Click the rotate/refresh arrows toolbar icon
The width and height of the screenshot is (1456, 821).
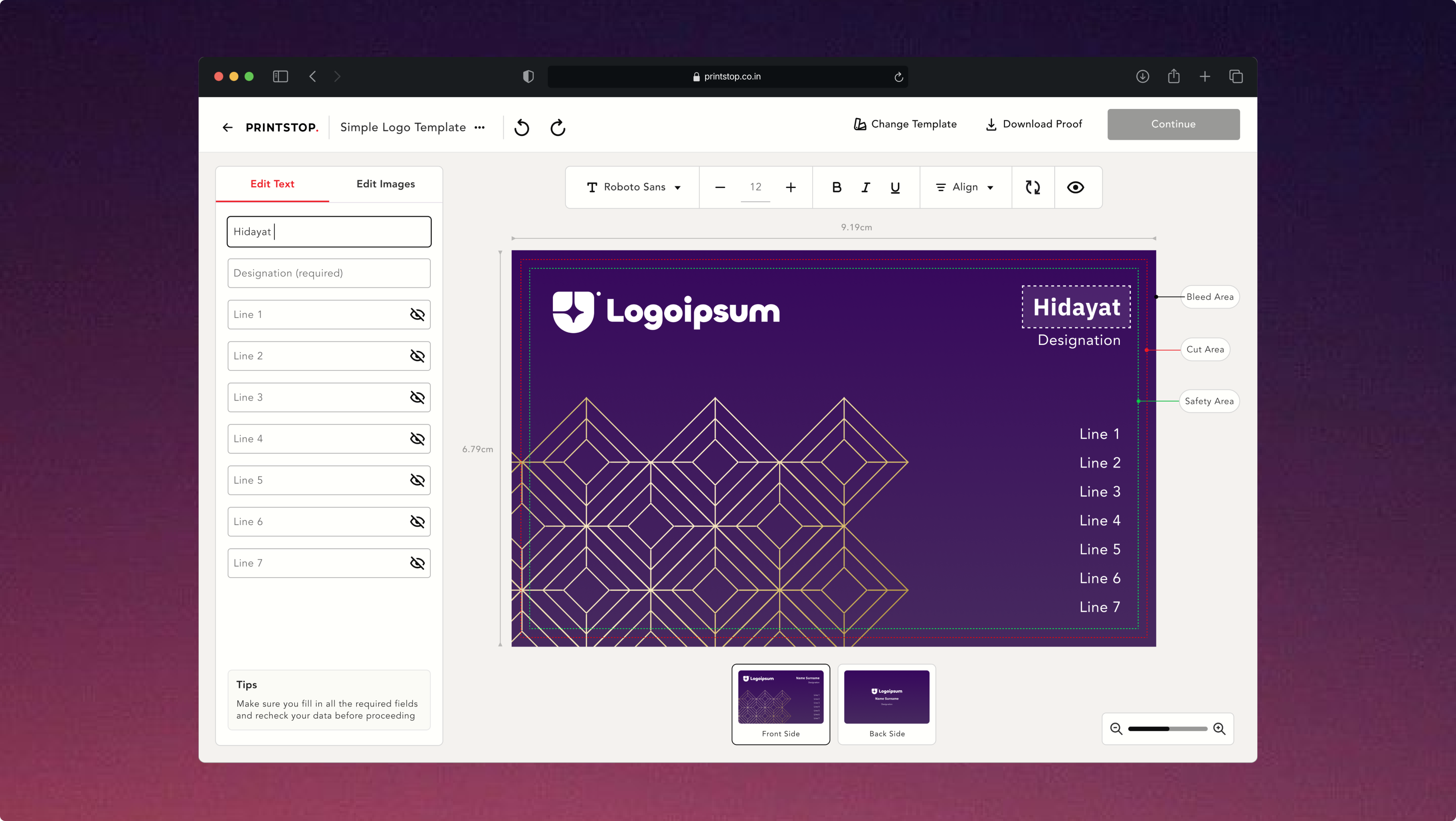point(1033,187)
